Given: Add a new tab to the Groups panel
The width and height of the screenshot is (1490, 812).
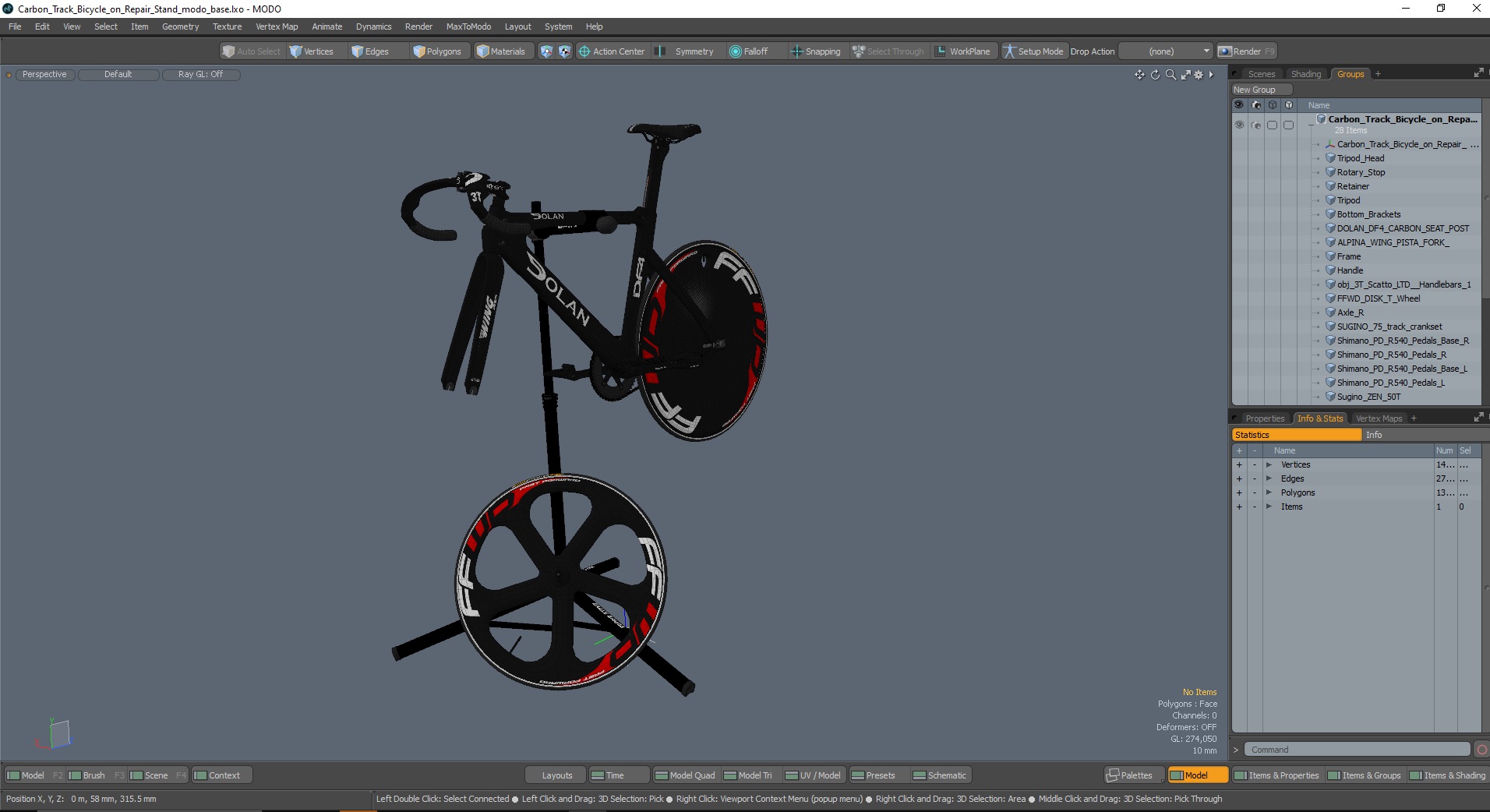Looking at the screenshot, I should click(1378, 74).
